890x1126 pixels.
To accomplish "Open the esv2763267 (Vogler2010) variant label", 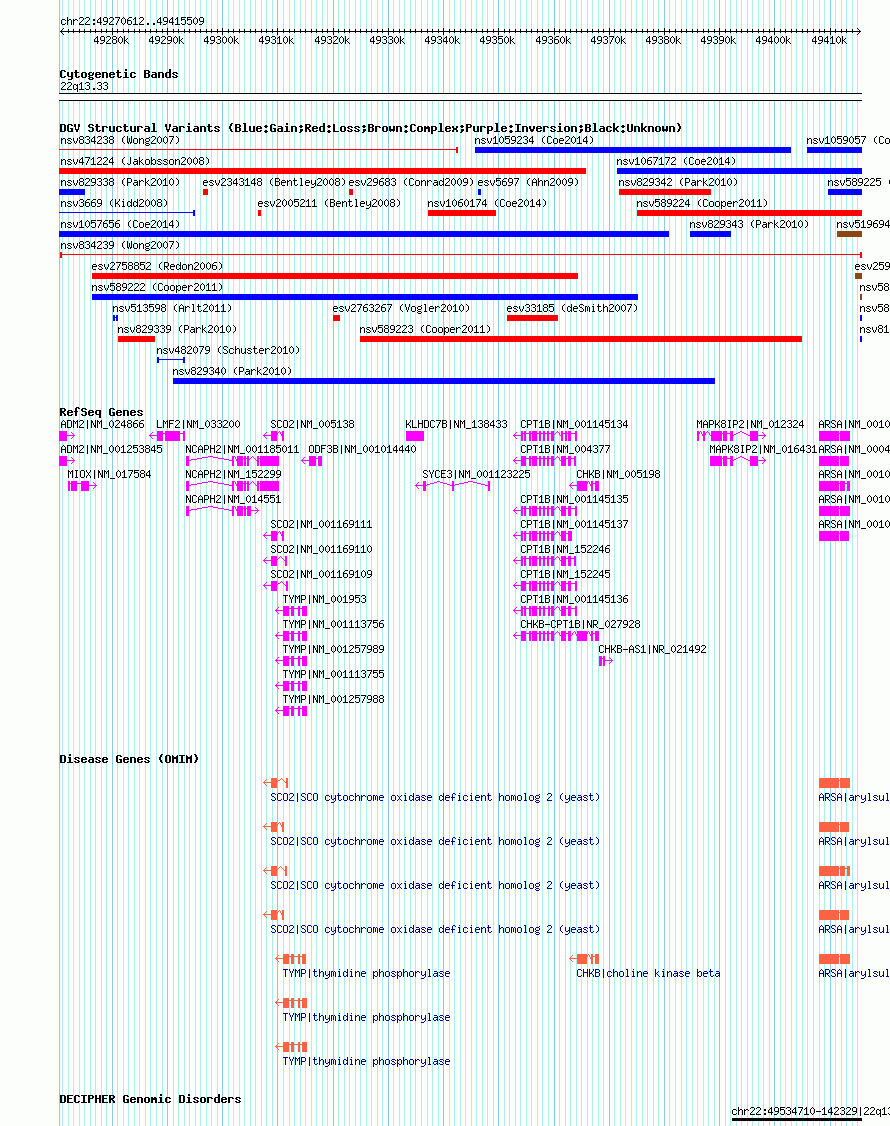I will tap(401, 308).
